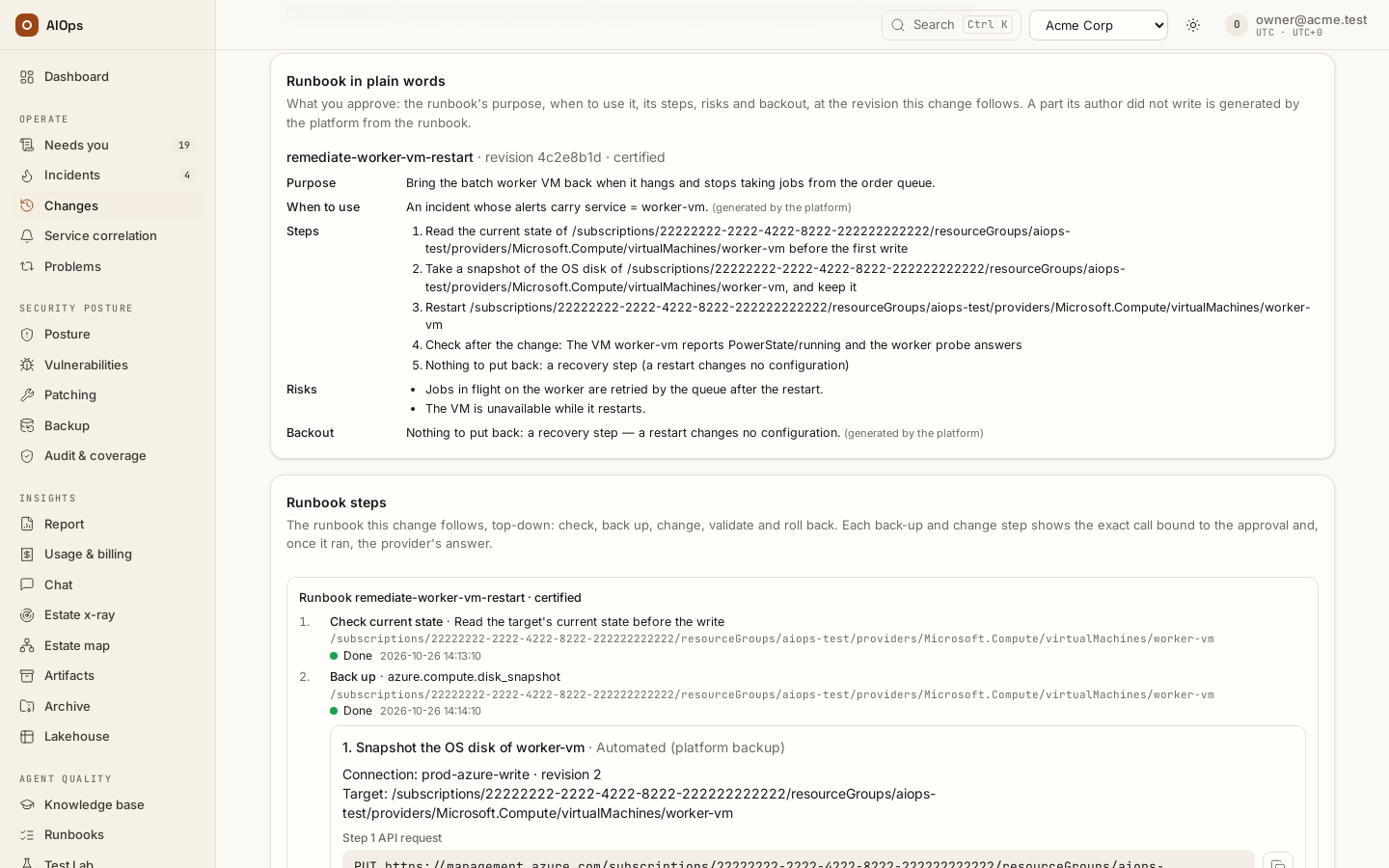Click the Usage & billing receipt icon
This screenshot has height=868, width=1389.
[x=27, y=555]
